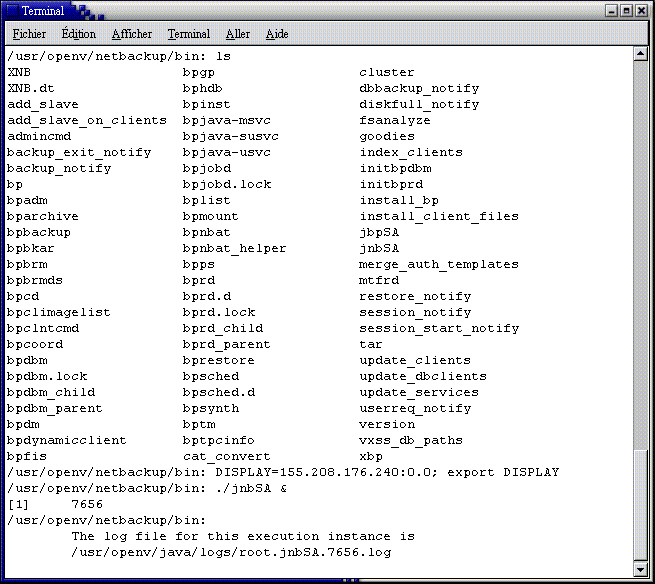The width and height of the screenshot is (655, 584).
Task: Click the entry goodies
Action: 387,137
